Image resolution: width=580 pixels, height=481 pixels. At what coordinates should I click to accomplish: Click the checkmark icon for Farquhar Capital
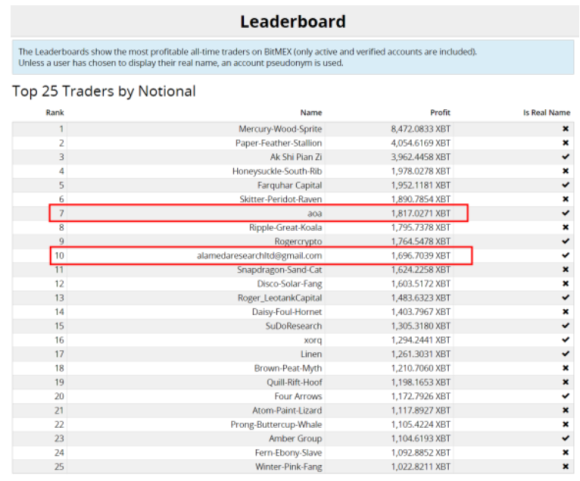[x=566, y=185]
